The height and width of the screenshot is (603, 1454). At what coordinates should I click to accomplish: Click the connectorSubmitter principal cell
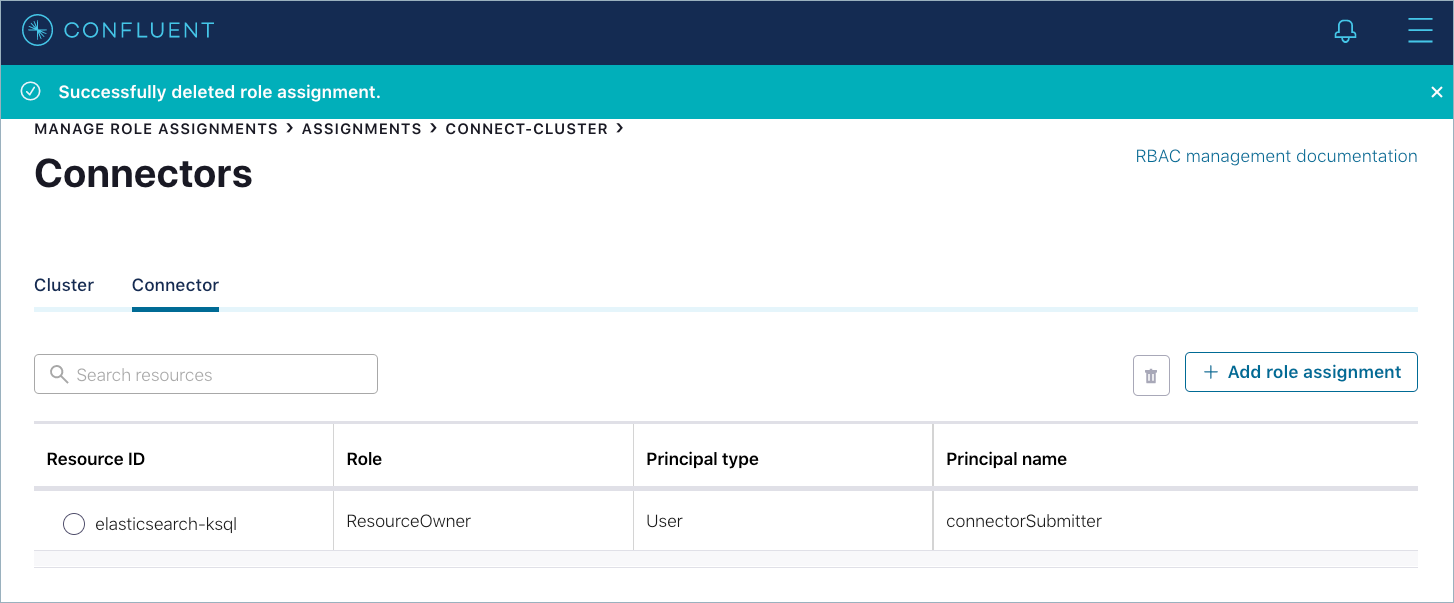click(1024, 521)
